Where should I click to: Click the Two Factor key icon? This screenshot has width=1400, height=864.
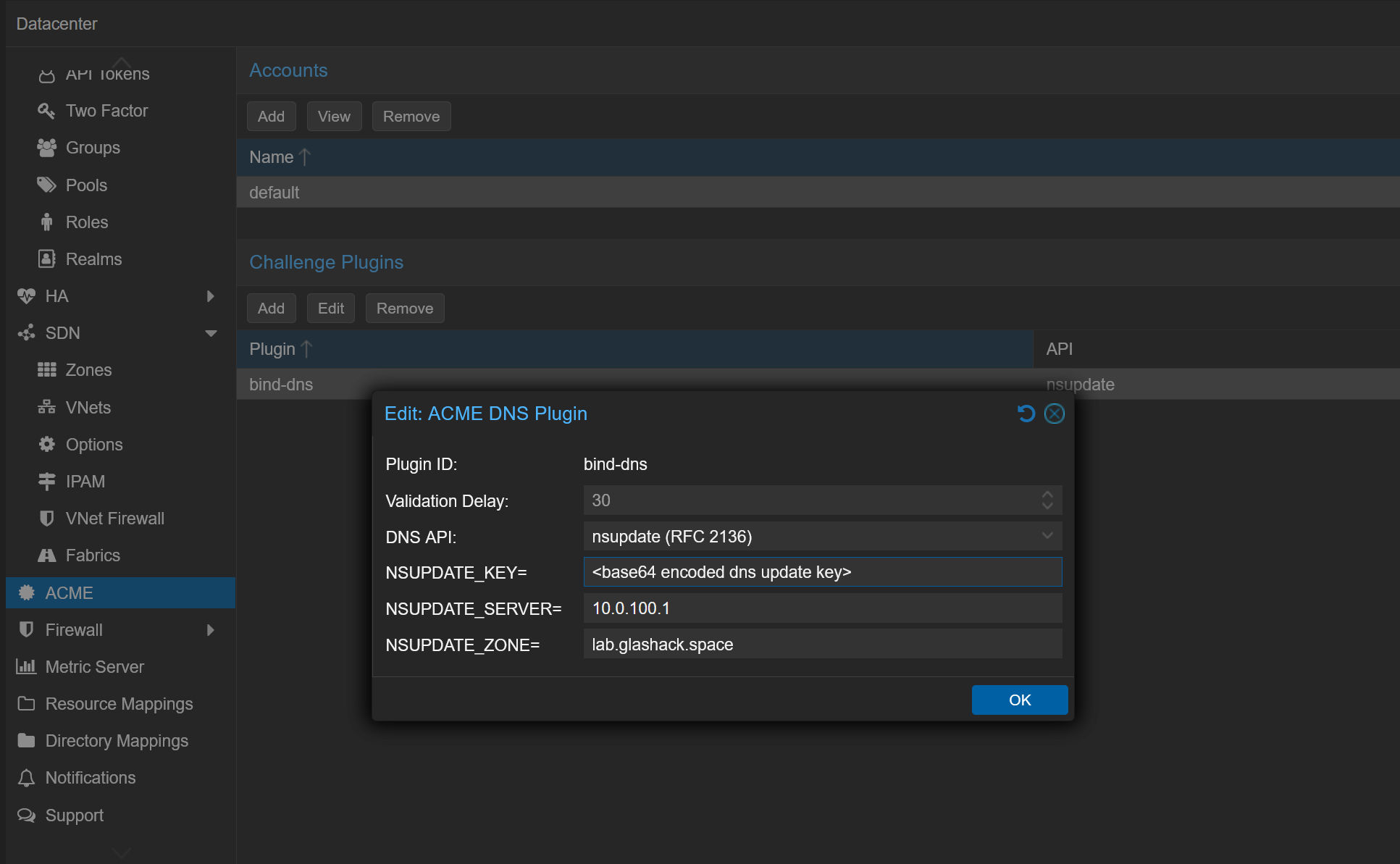tap(46, 111)
